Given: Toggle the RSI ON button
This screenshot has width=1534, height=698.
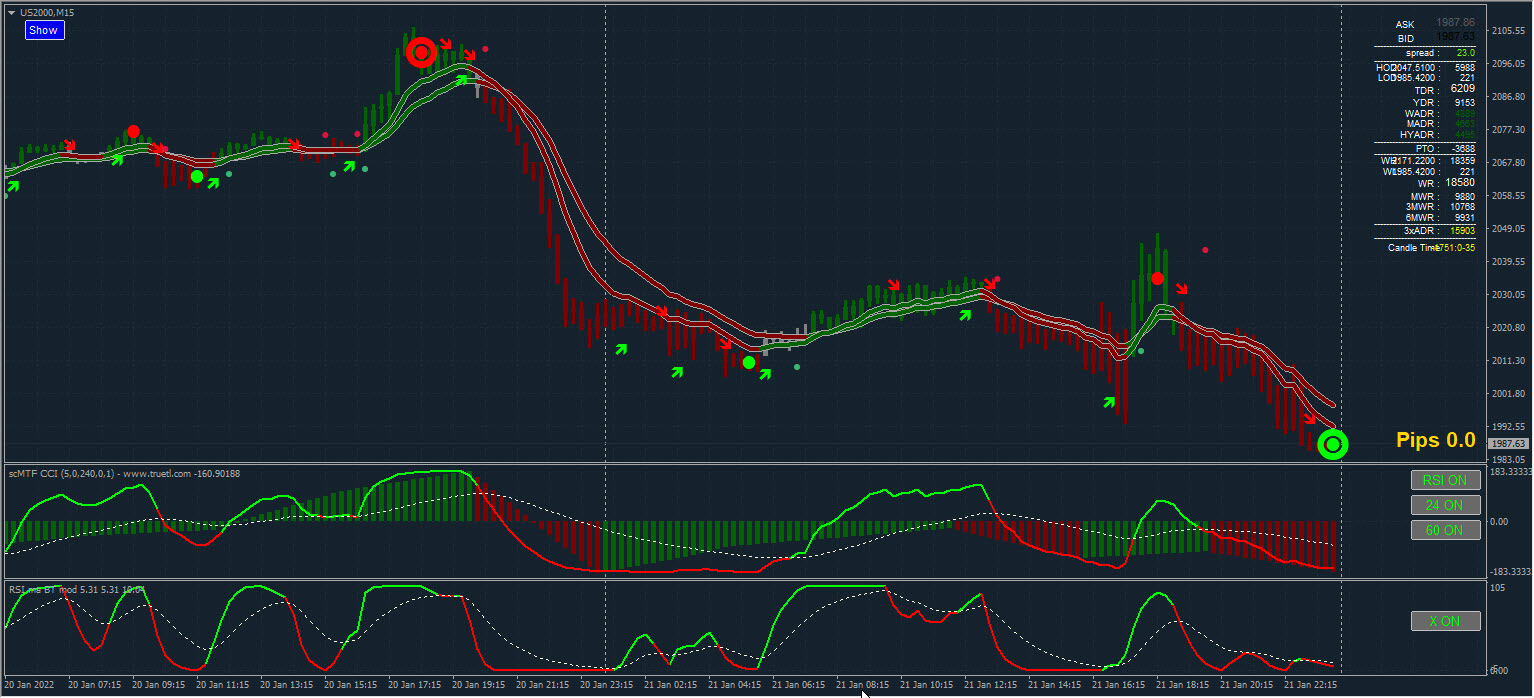Looking at the screenshot, I should (1444, 480).
